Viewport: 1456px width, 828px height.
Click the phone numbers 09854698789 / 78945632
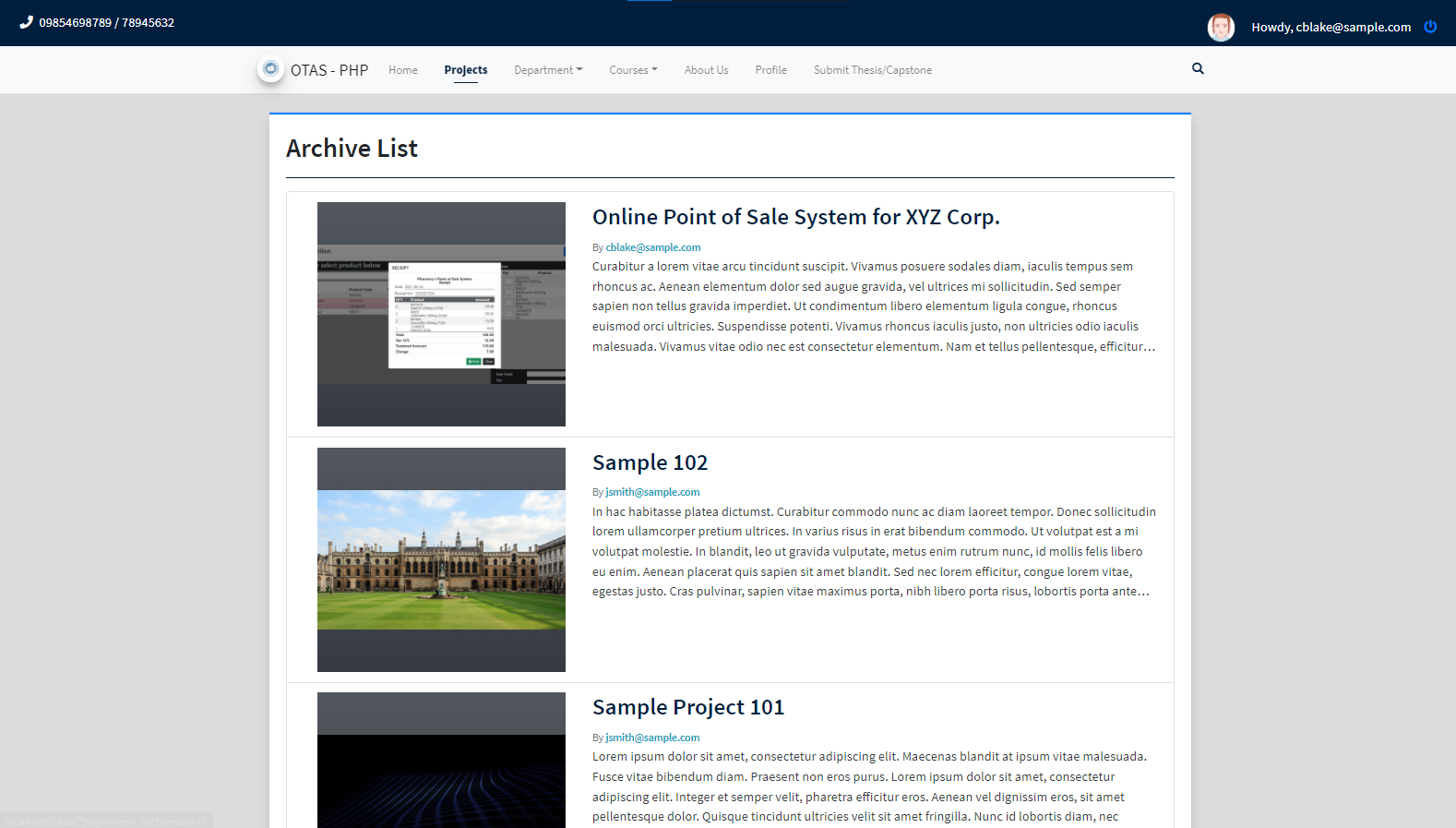coord(107,22)
